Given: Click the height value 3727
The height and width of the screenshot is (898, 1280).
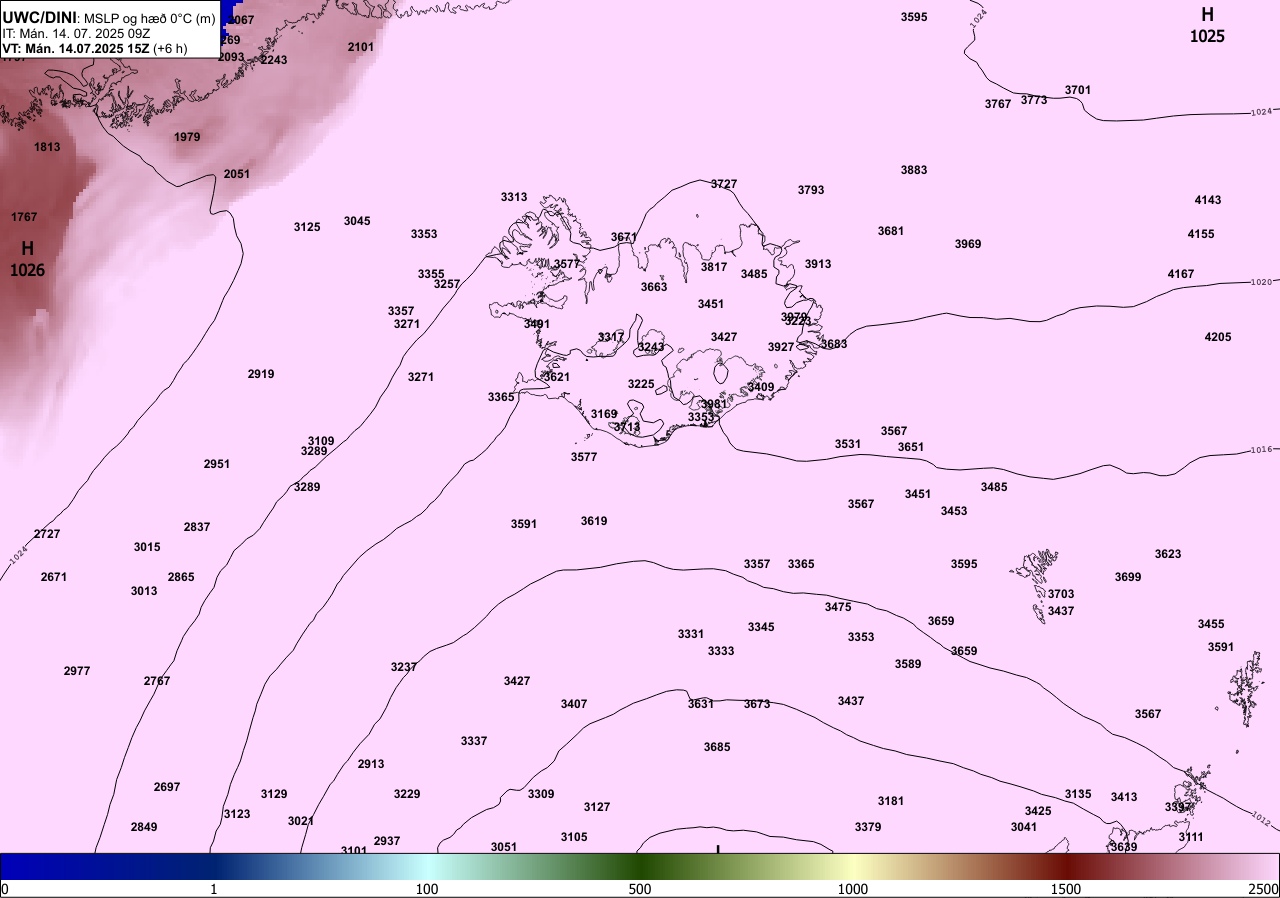Looking at the screenshot, I should click(x=724, y=184).
